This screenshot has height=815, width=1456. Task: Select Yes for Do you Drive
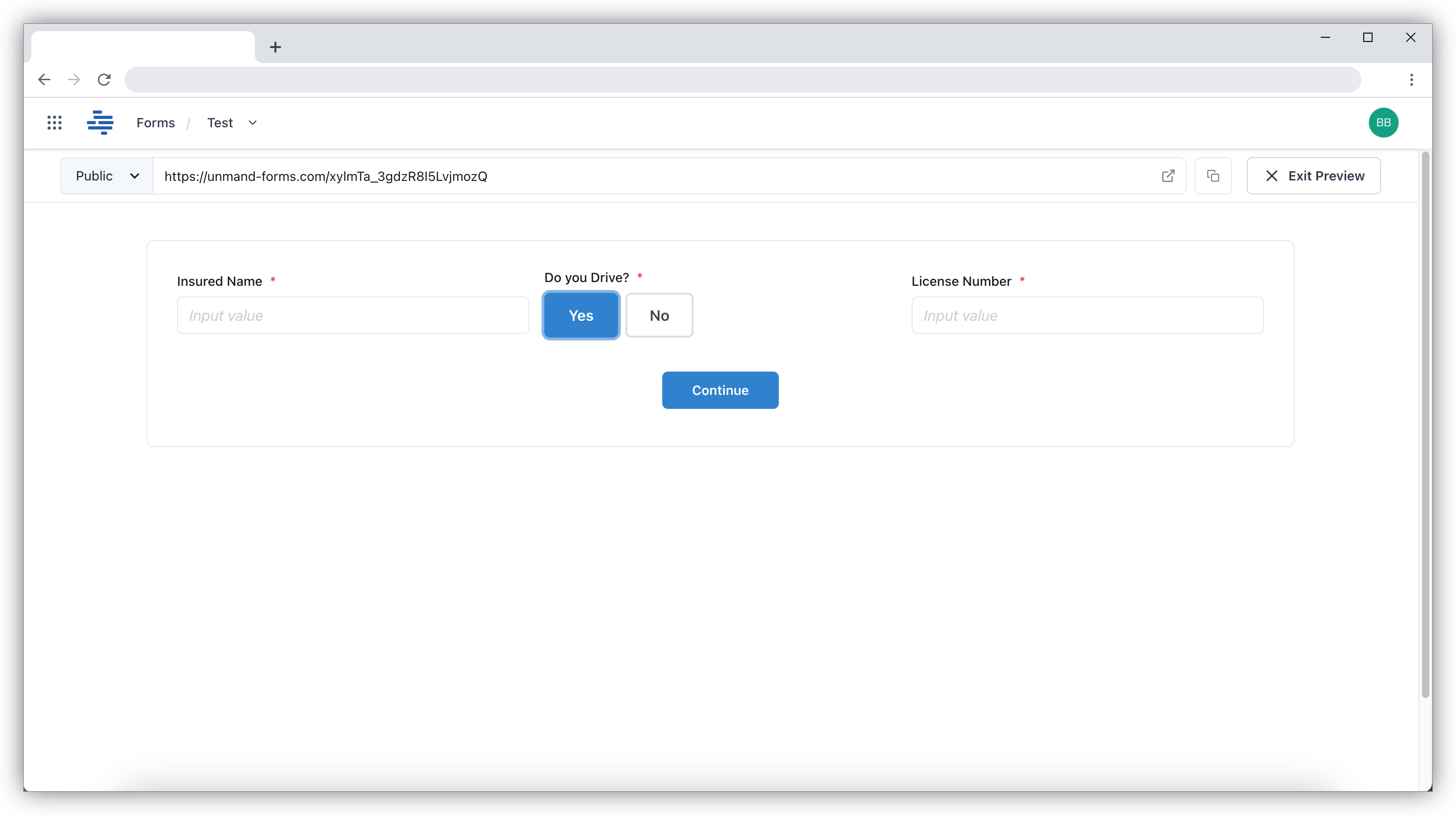tap(580, 315)
